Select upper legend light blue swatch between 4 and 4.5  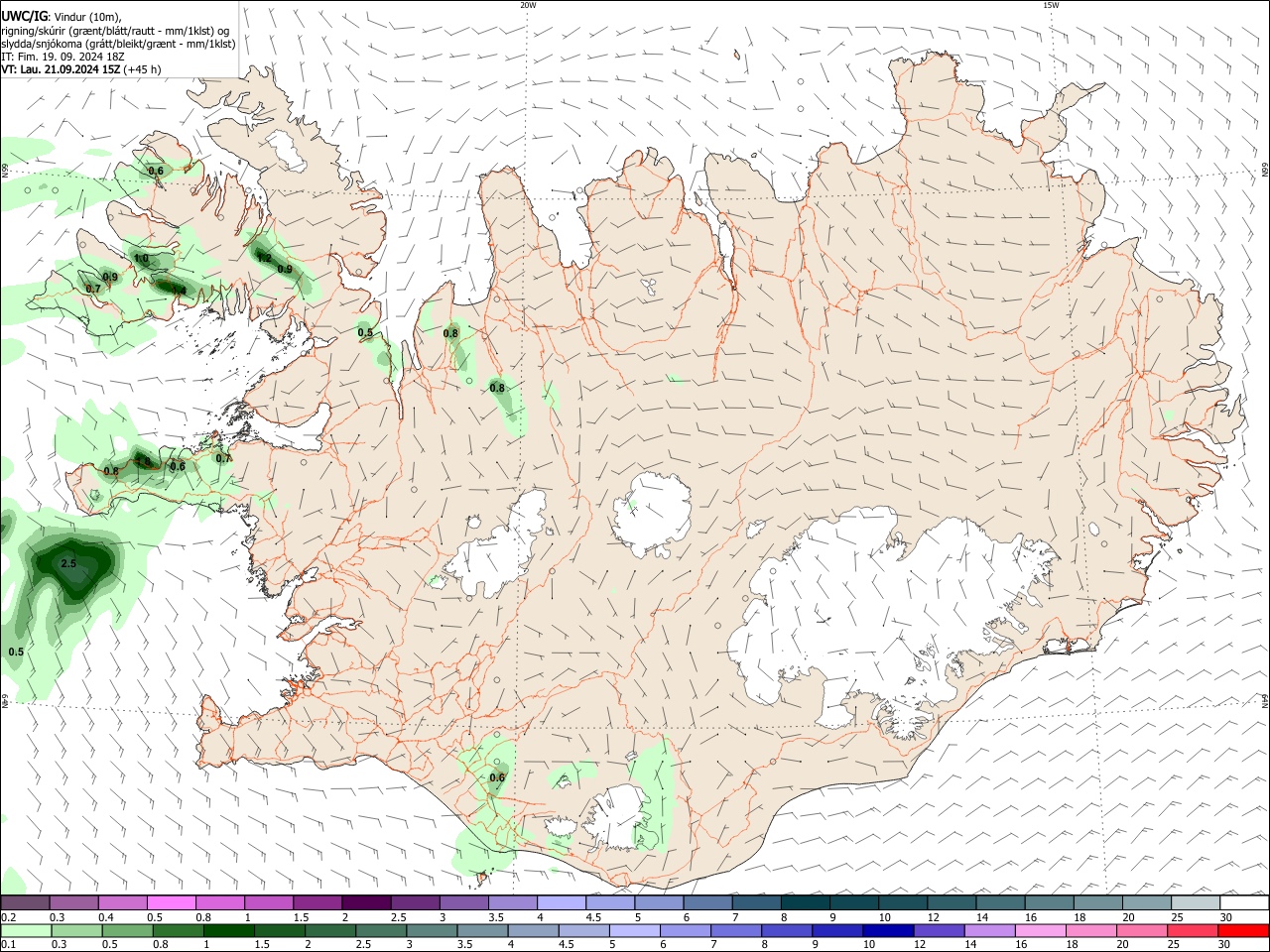click(561, 902)
